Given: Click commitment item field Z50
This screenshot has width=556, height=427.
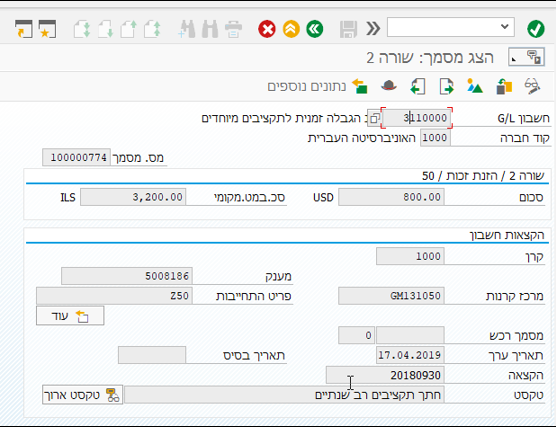Looking at the screenshot, I should [114, 296].
